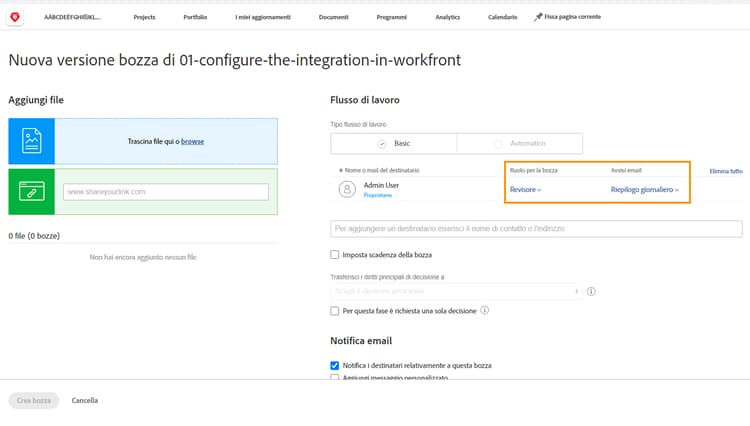Click the green web link icon

coord(32,191)
